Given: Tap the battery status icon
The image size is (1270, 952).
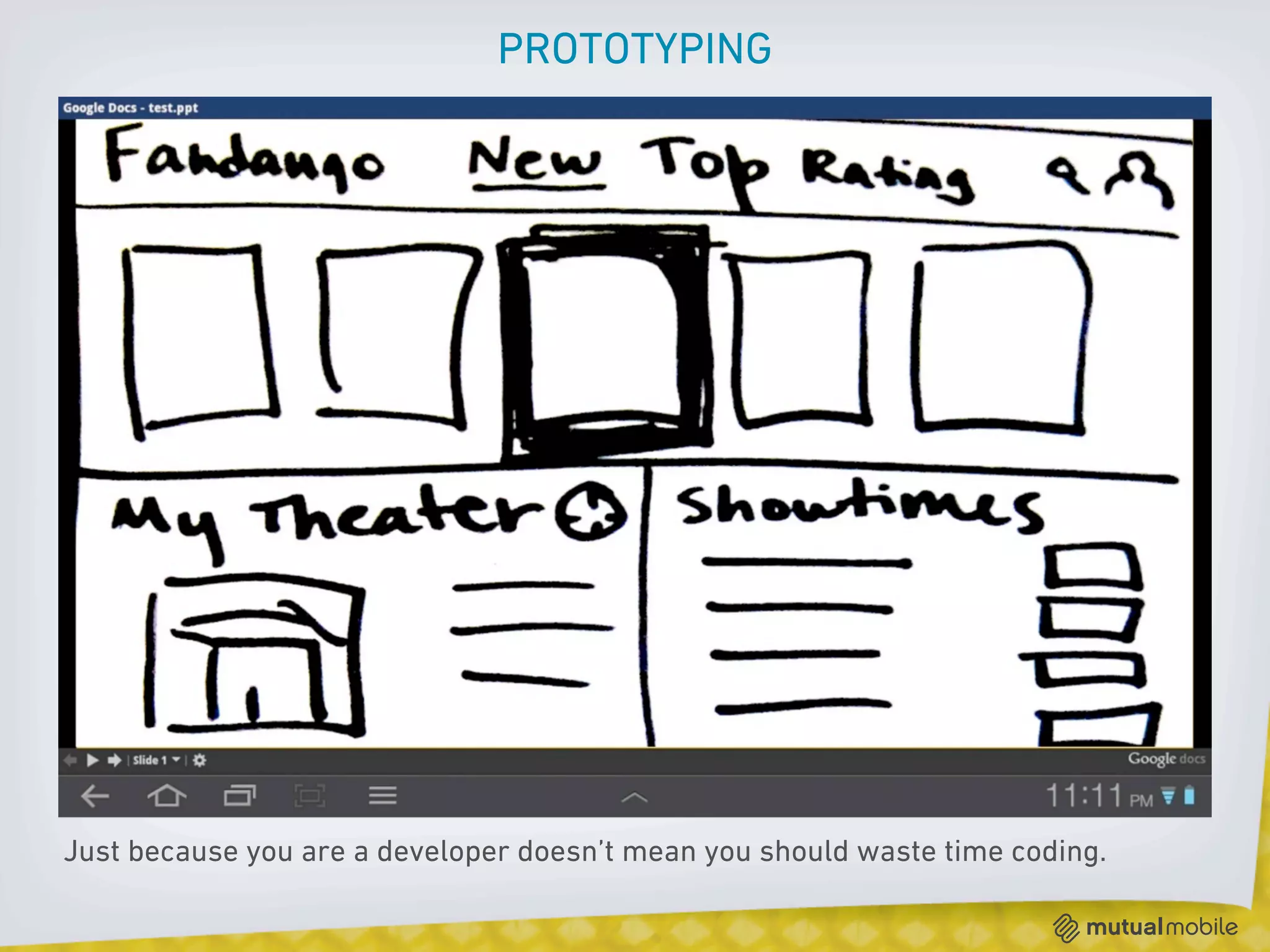Looking at the screenshot, I should click(x=1189, y=796).
